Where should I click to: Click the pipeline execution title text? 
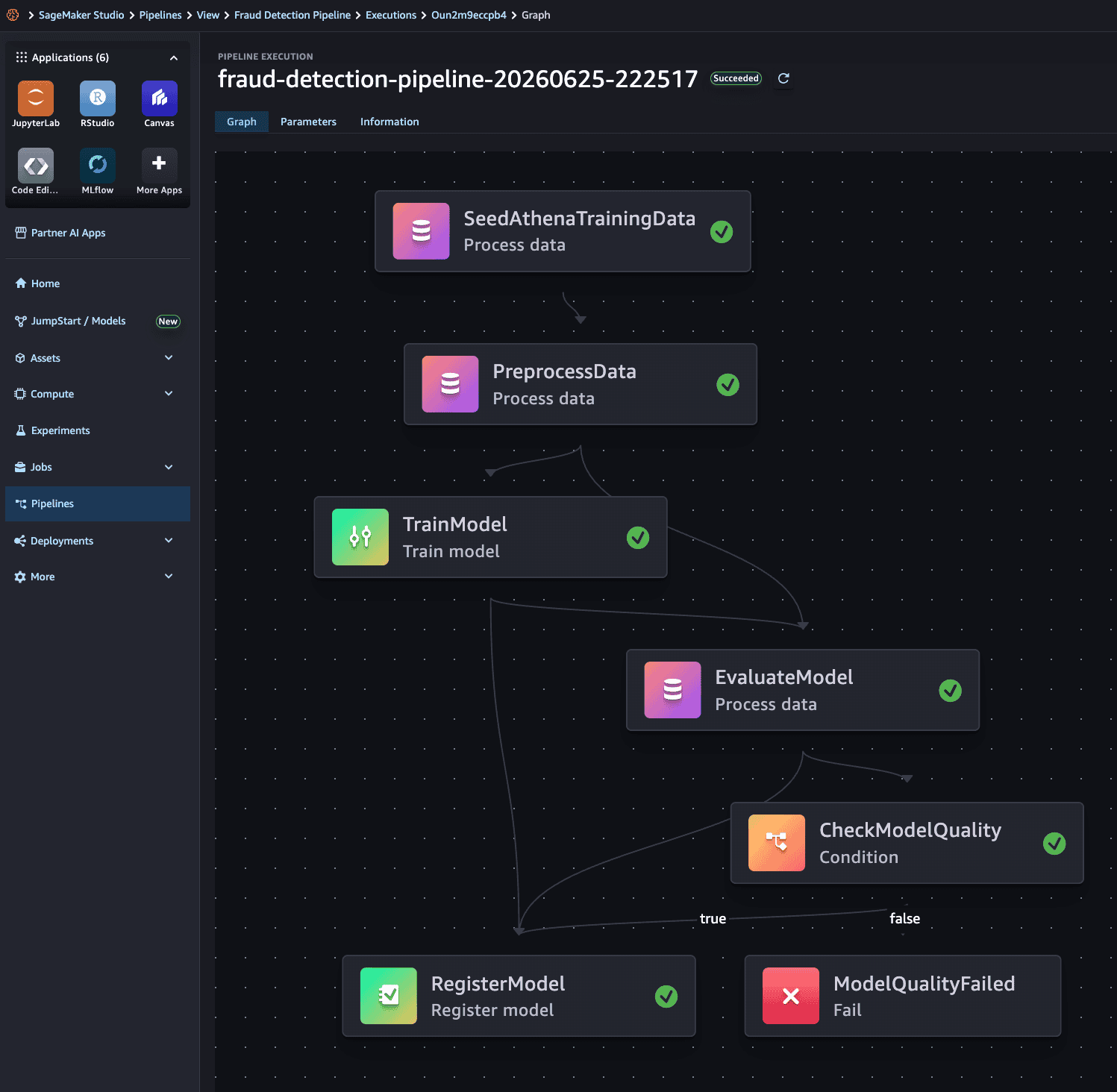(457, 79)
